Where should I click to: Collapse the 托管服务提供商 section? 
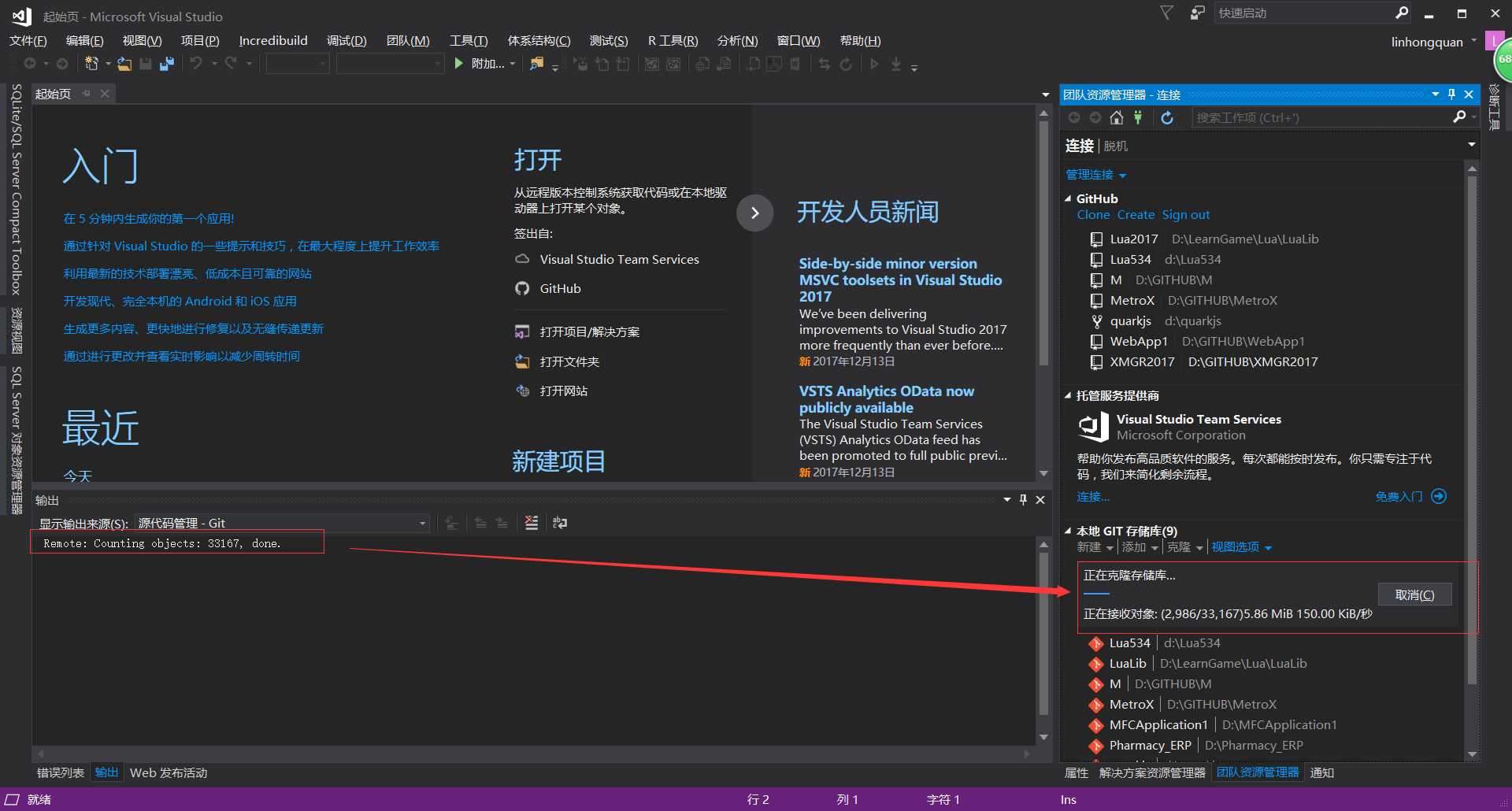pyautogui.click(x=1069, y=395)
